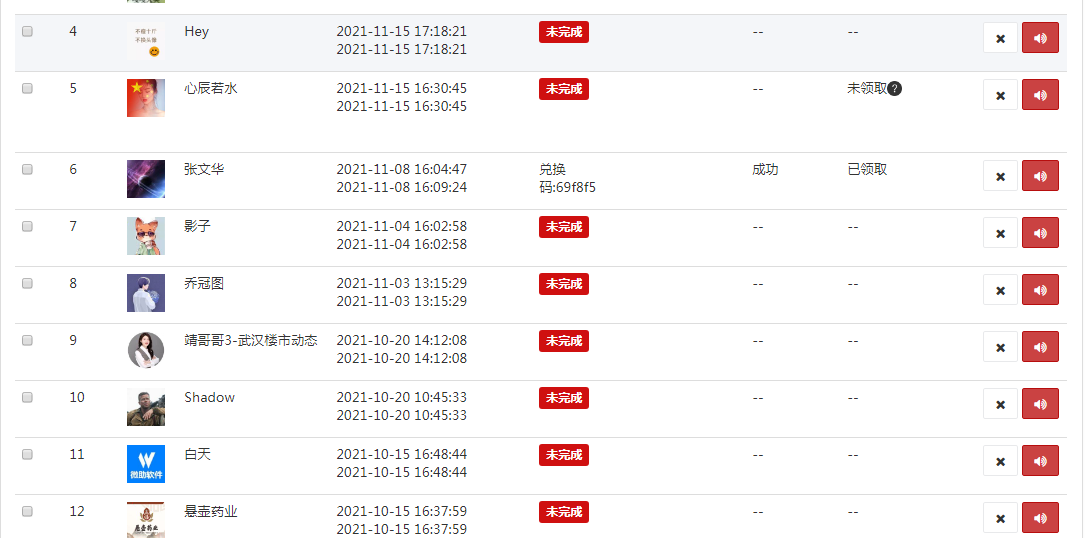Toggle the checkbox for row 12 悬壶药业
The image size is (1091, 538).
click(27, 512)
